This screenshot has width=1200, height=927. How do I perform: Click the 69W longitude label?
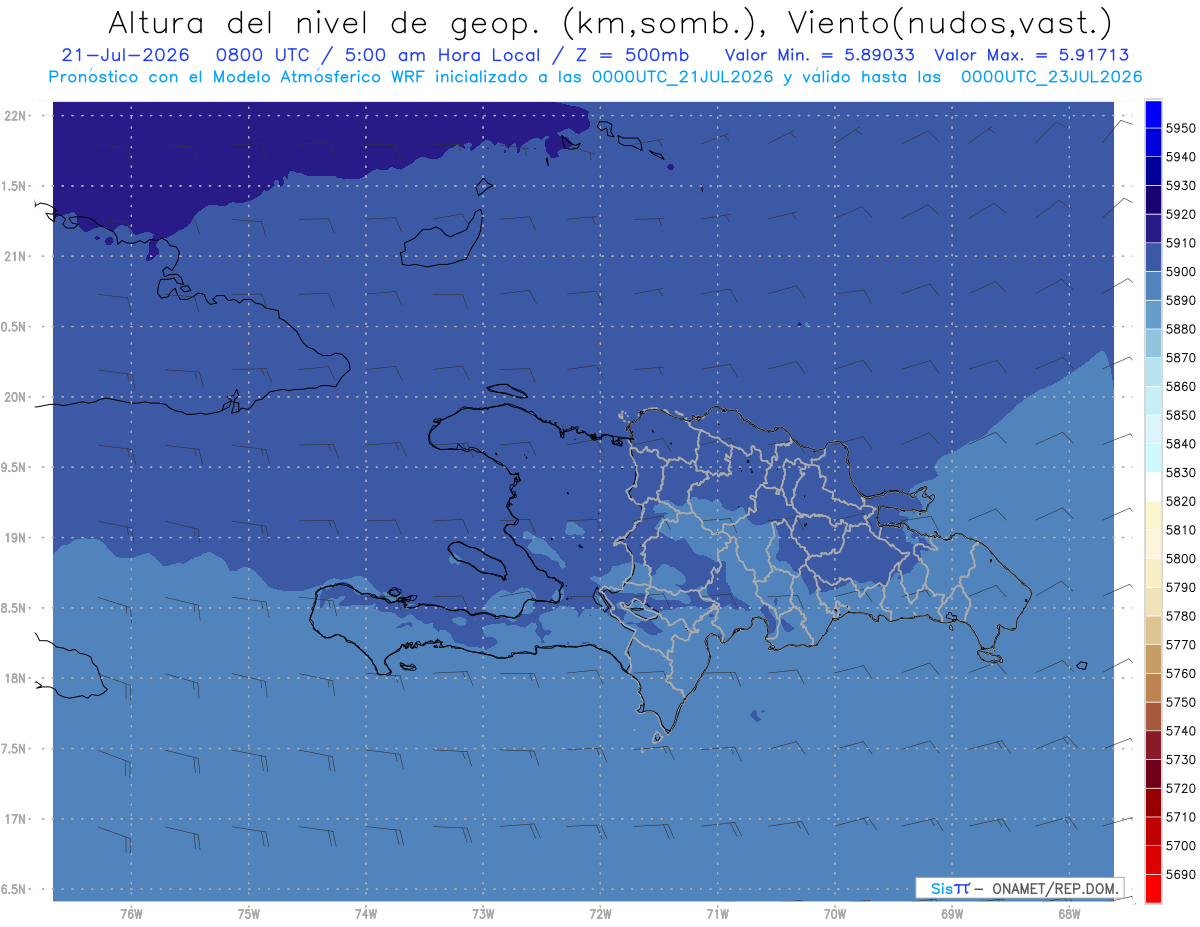tap(952, 914)
